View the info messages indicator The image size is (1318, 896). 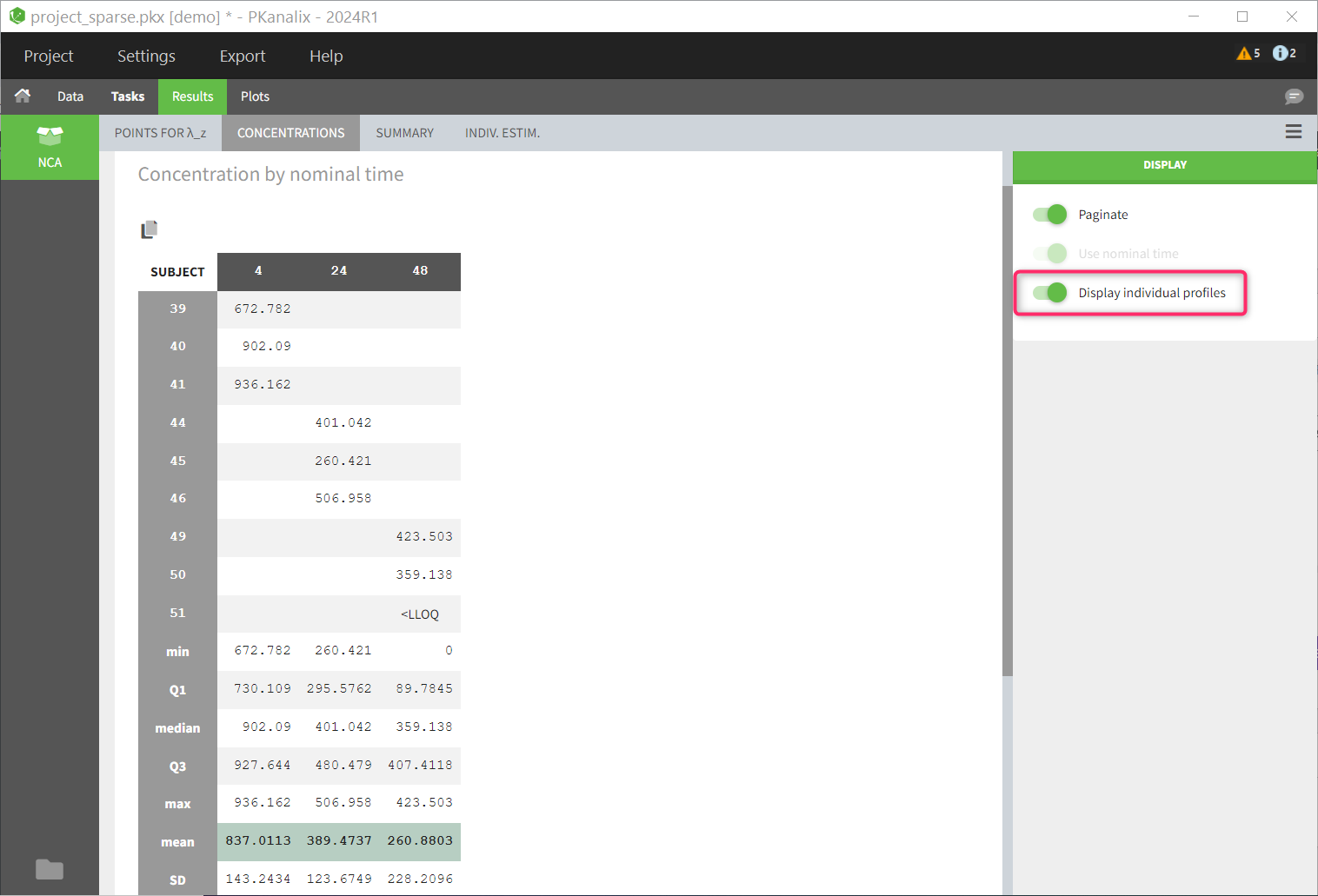click(1283, 54)
